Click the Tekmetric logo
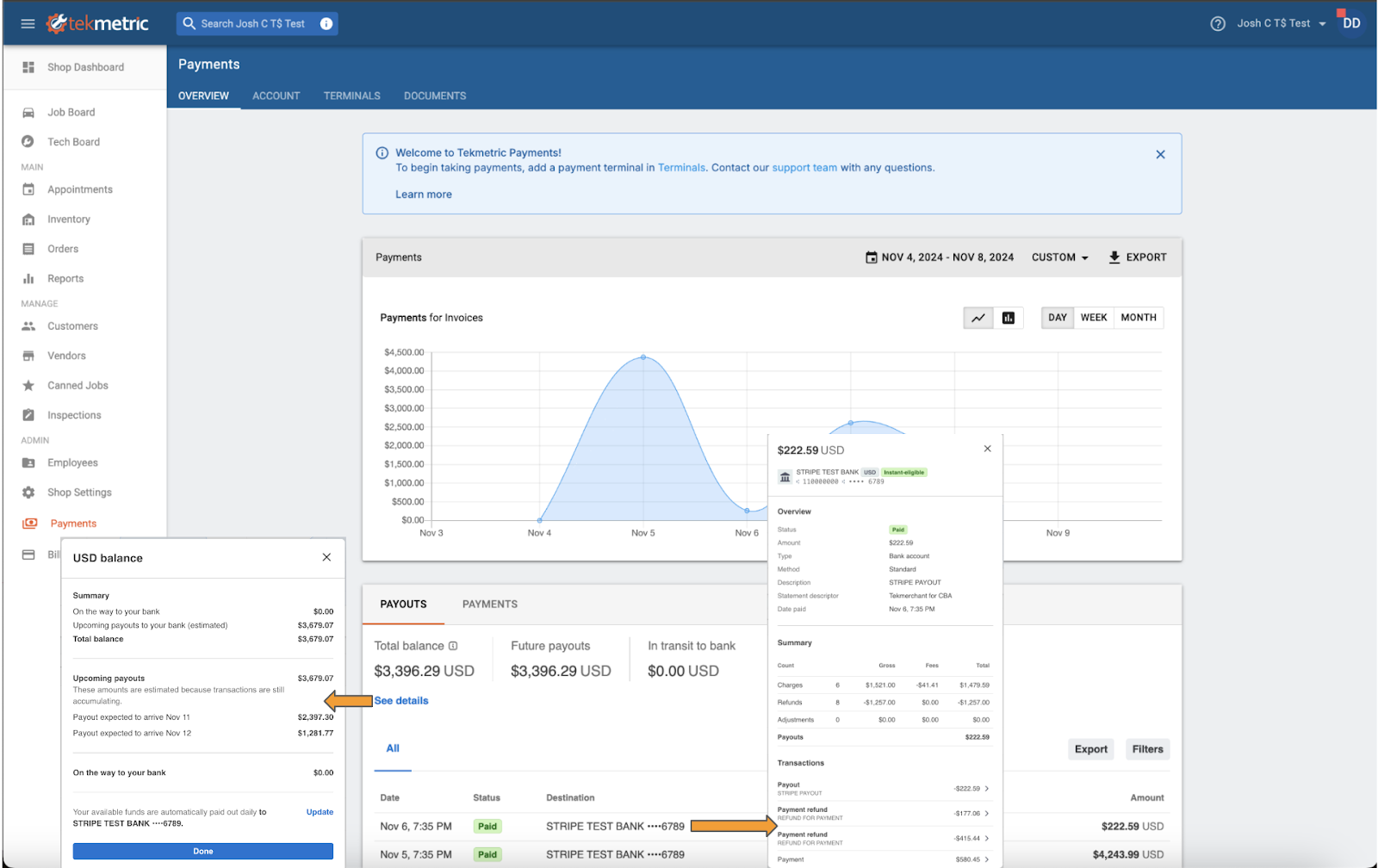 (97, 23)
